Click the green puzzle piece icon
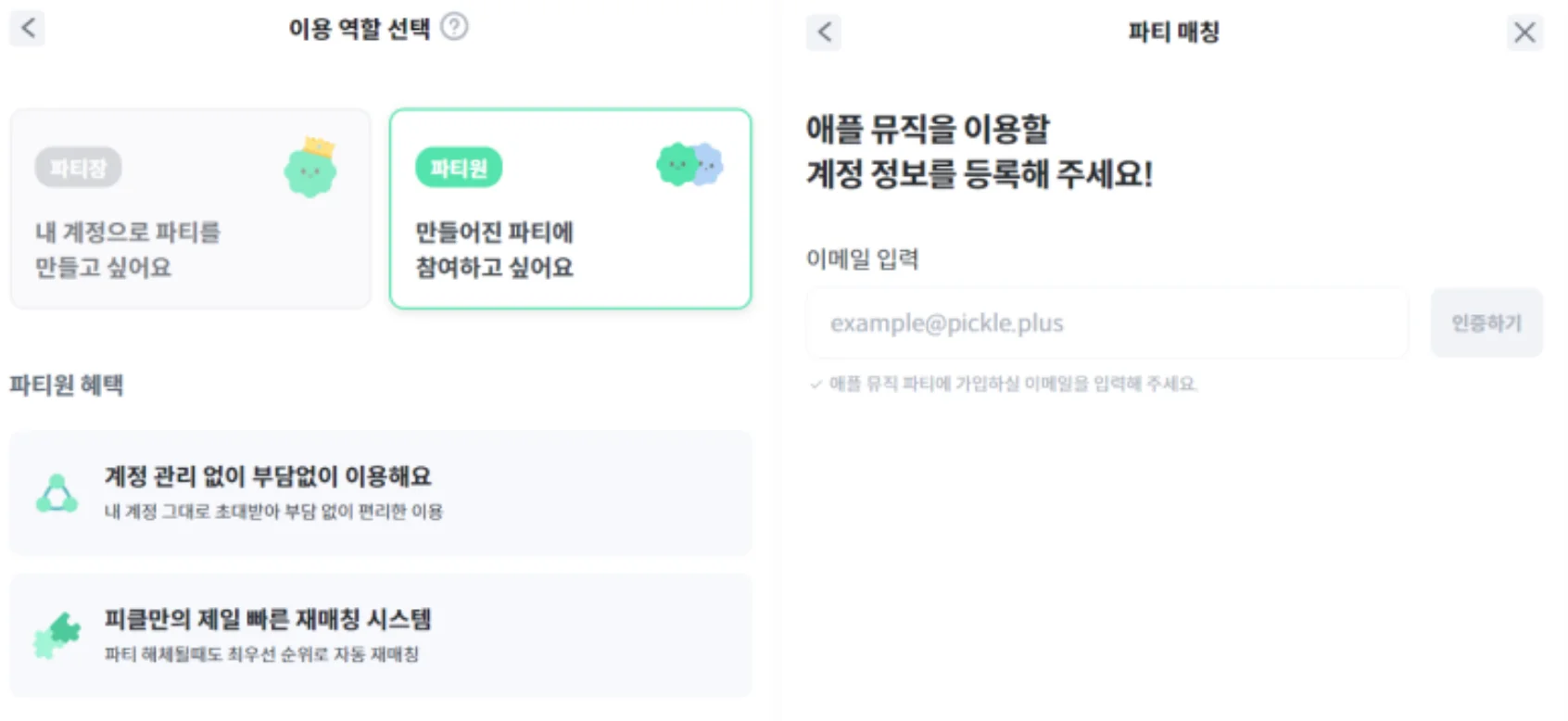 click(57, 635)
